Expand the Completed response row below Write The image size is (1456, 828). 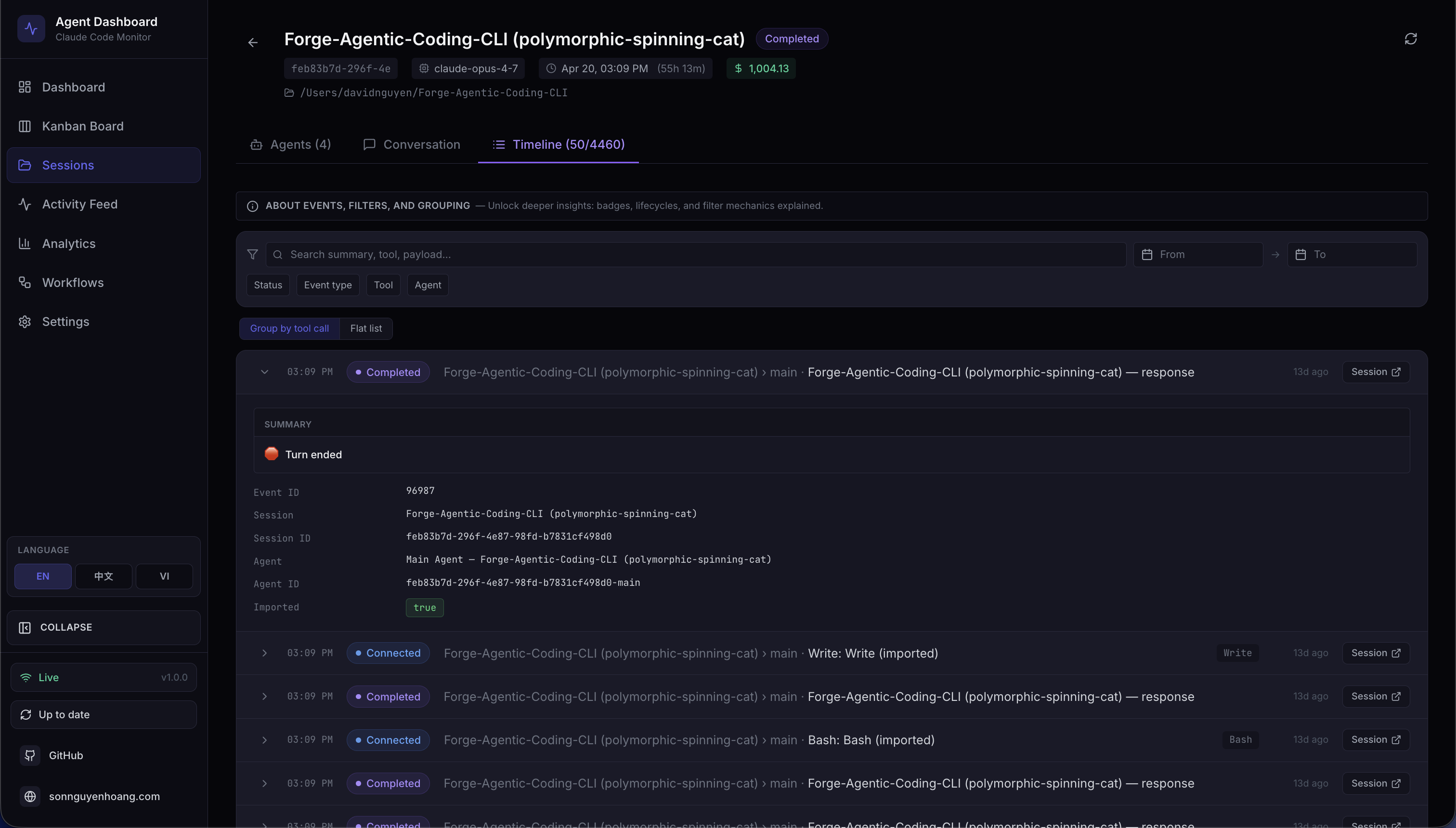(264, 697)
